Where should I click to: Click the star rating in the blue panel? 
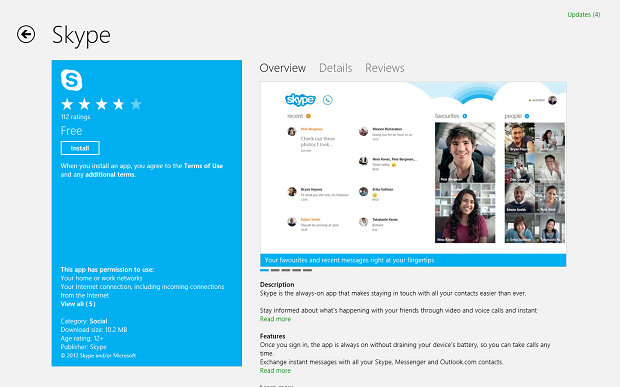[101, 104]
